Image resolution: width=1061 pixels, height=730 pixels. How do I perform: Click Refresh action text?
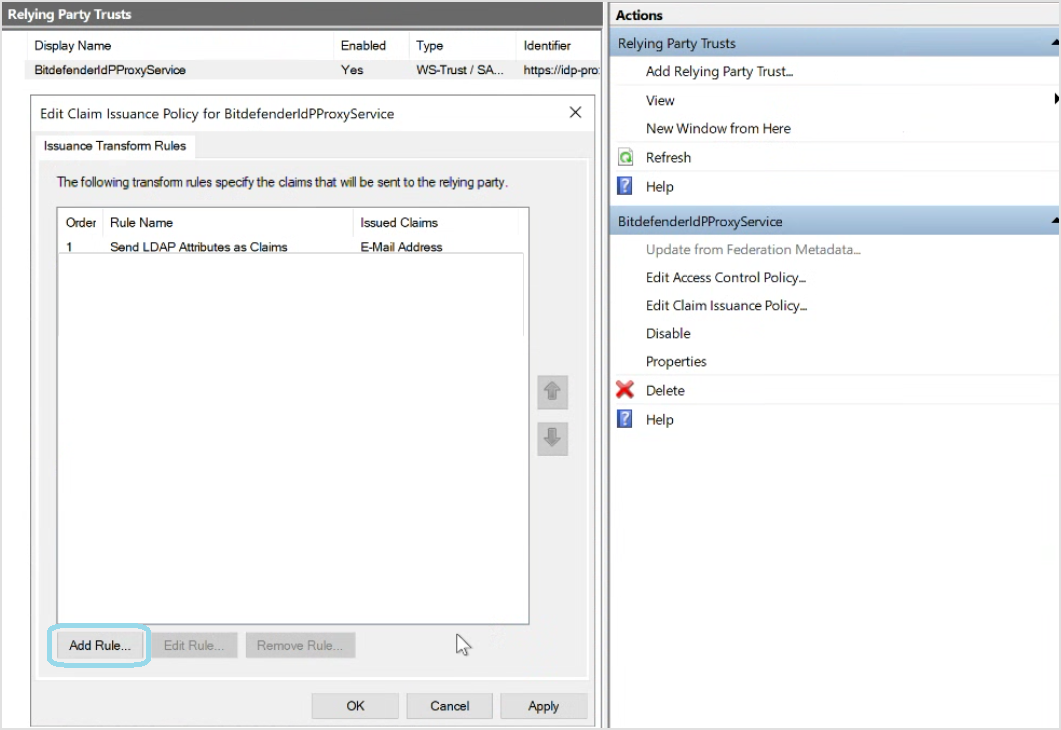tap(669, 158)
